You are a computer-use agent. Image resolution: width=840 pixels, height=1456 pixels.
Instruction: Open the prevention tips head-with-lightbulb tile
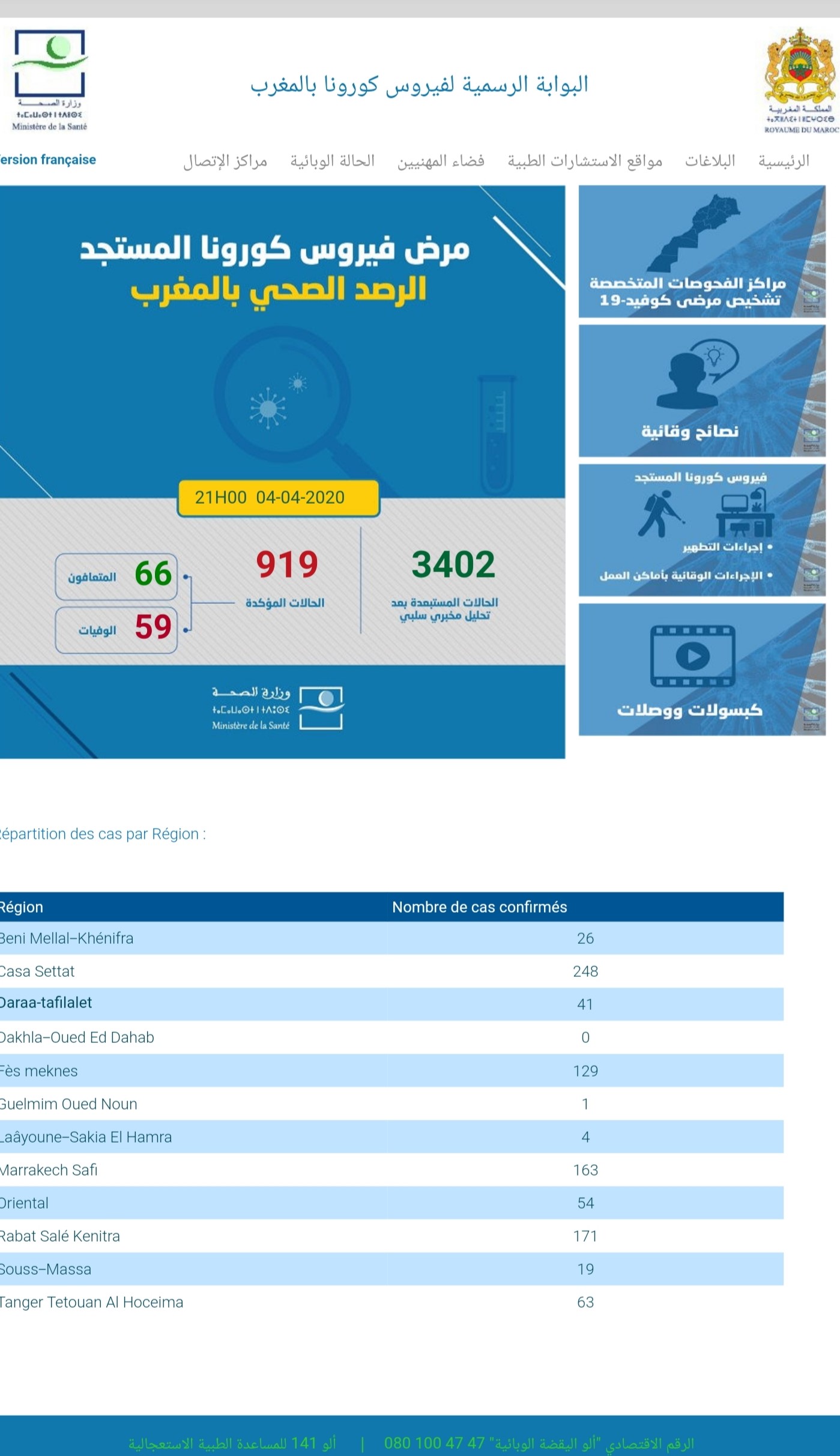[702, 391]
